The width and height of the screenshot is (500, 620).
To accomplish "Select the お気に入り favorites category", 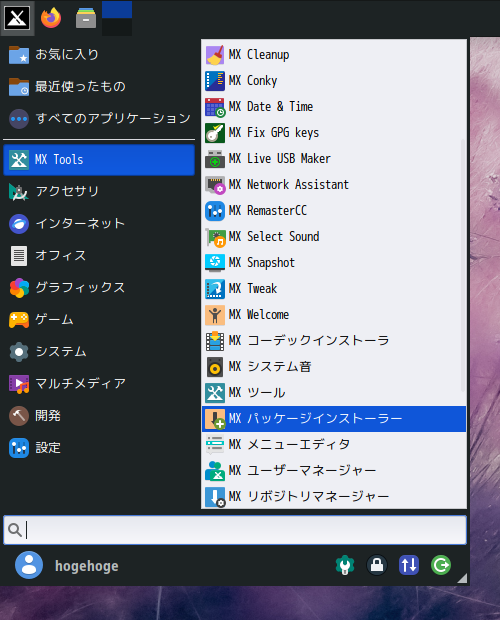I will click(99, 55).
